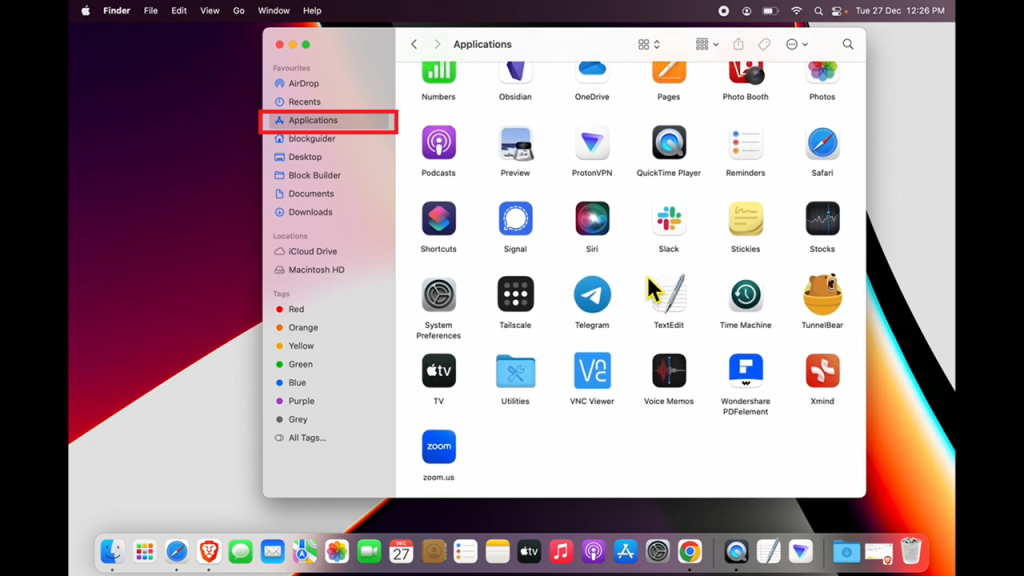Select the Slack app icon
The image size is (1024, 576).
tap(669, 218)
